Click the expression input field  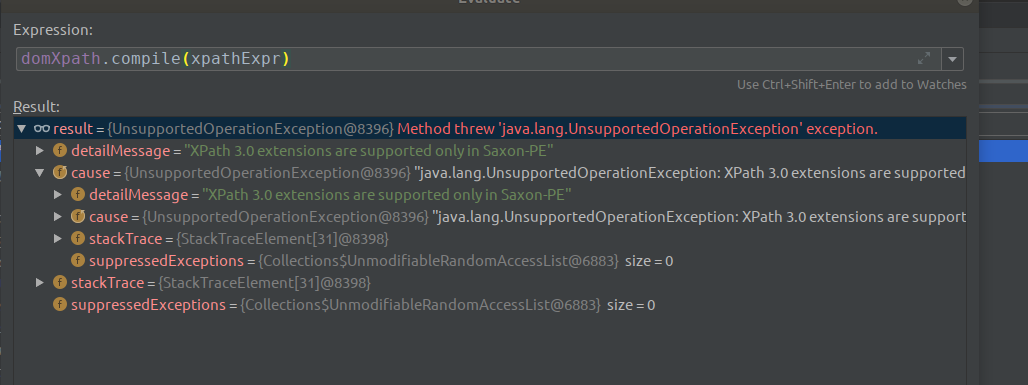click(479, 59)
